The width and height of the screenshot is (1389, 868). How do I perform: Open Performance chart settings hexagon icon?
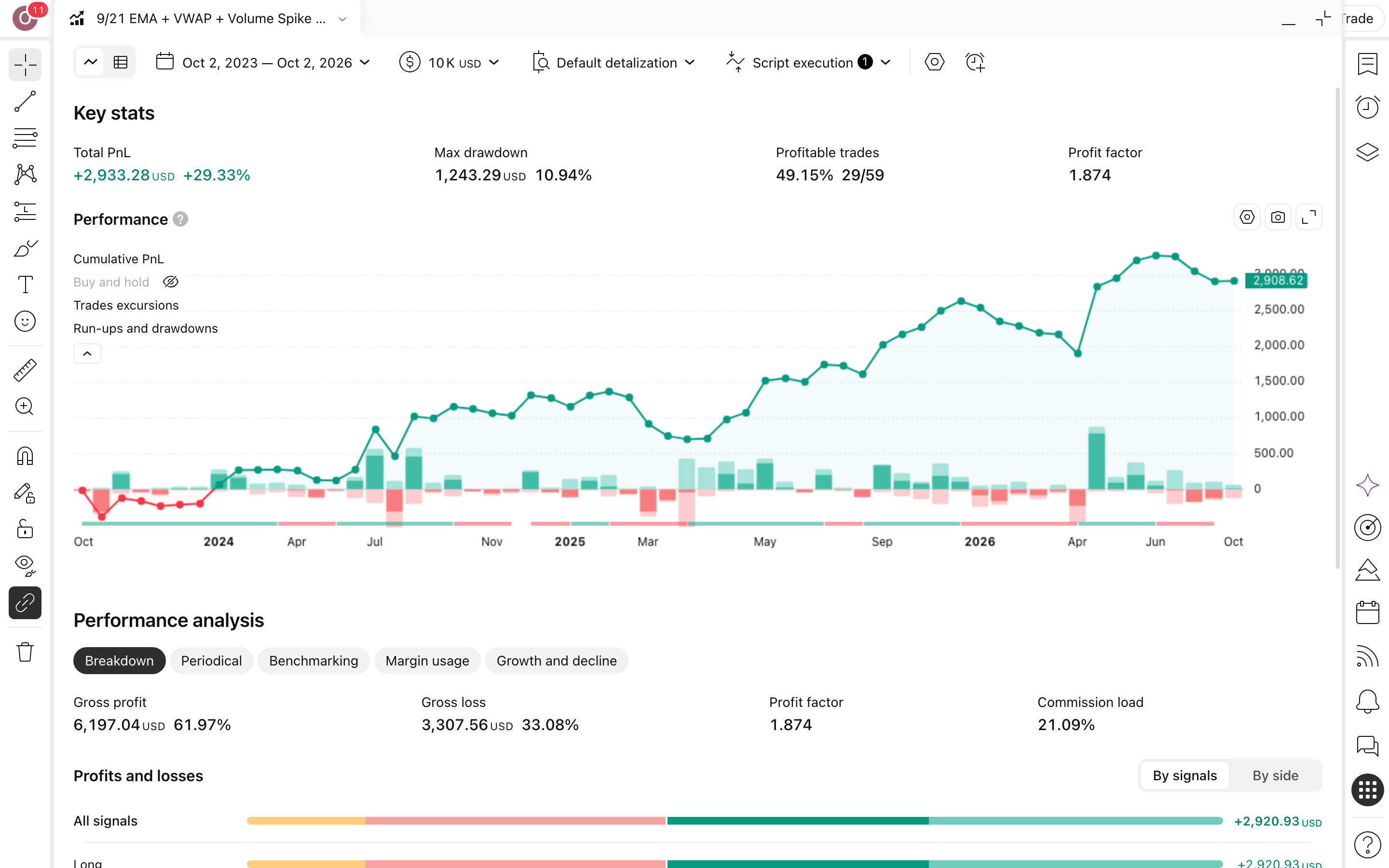tap(1247, 217)
